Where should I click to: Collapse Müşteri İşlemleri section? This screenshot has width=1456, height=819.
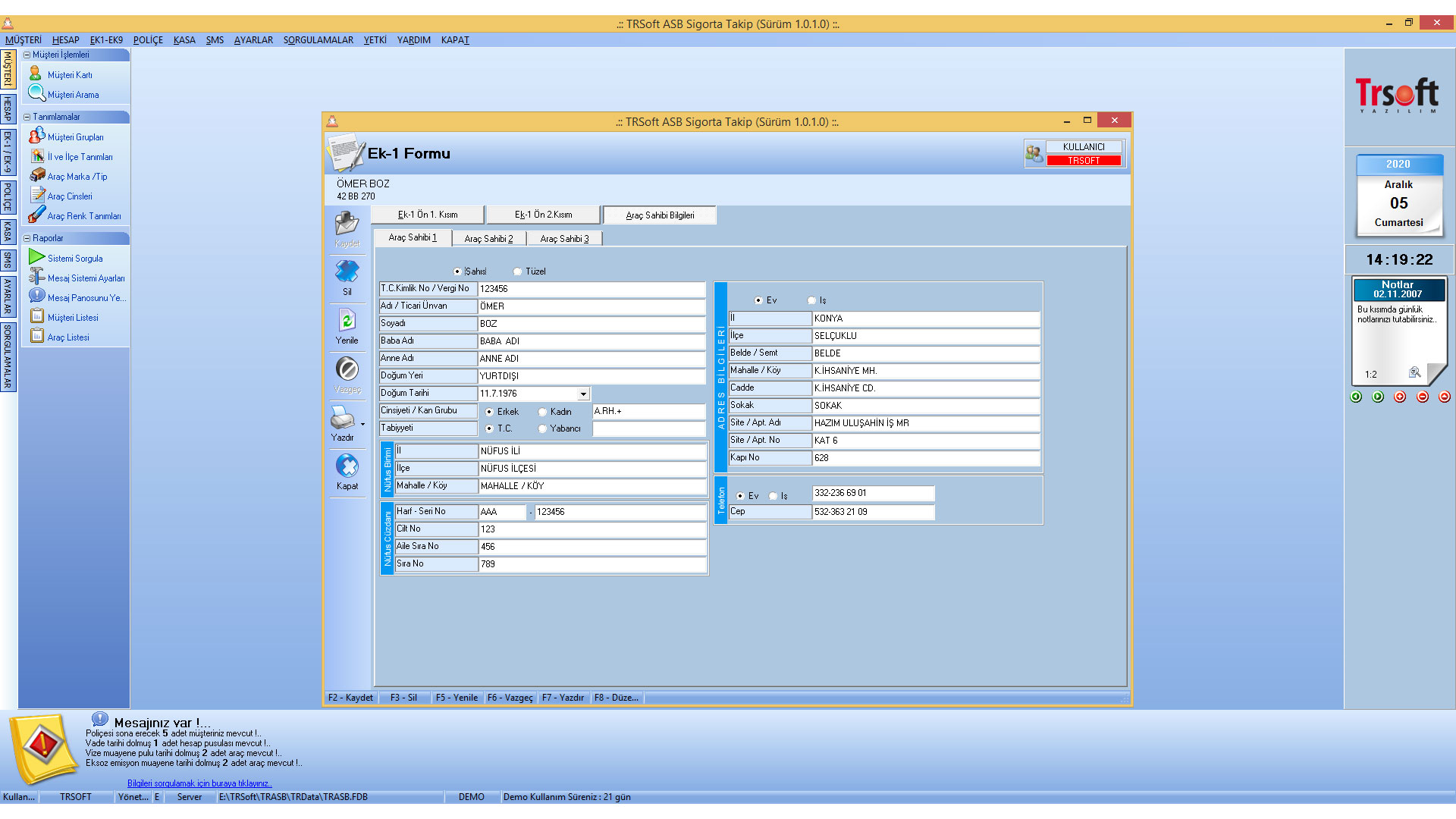click(27, 55)
